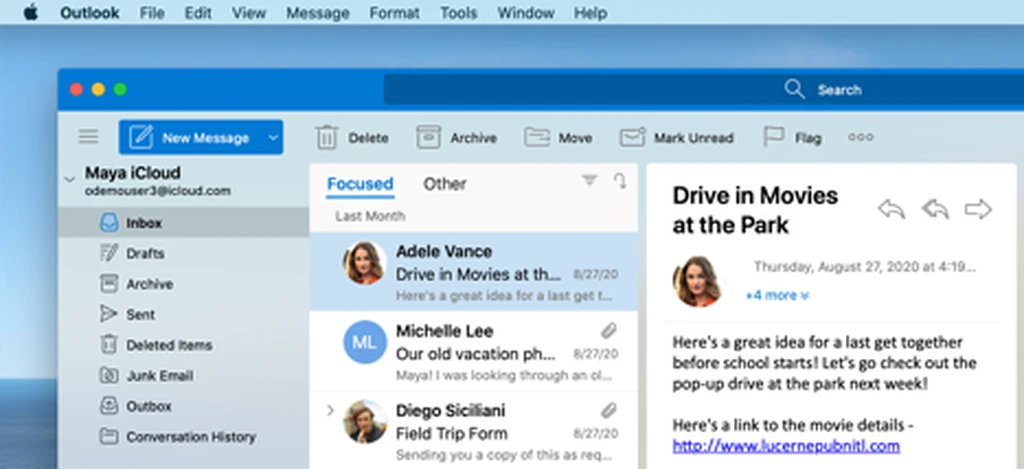Expand the +4 more recipients
The height and width of the screenshot is (469, 1024).
coord(777,295)
